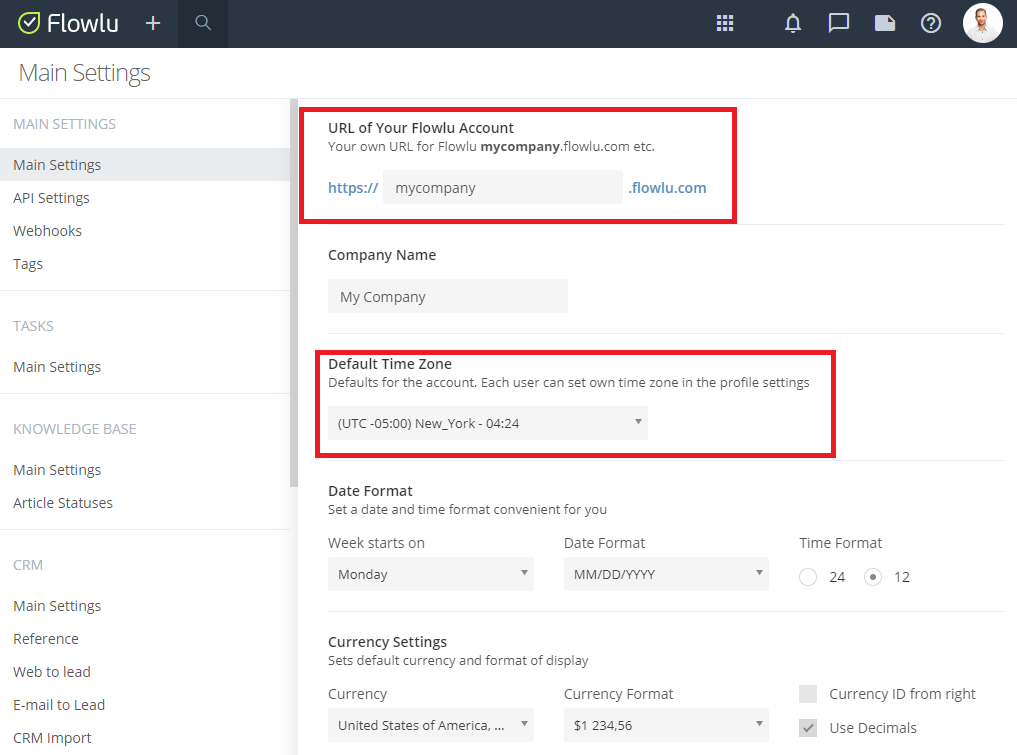Open Main Settings under TASKS

coord(57,367)
